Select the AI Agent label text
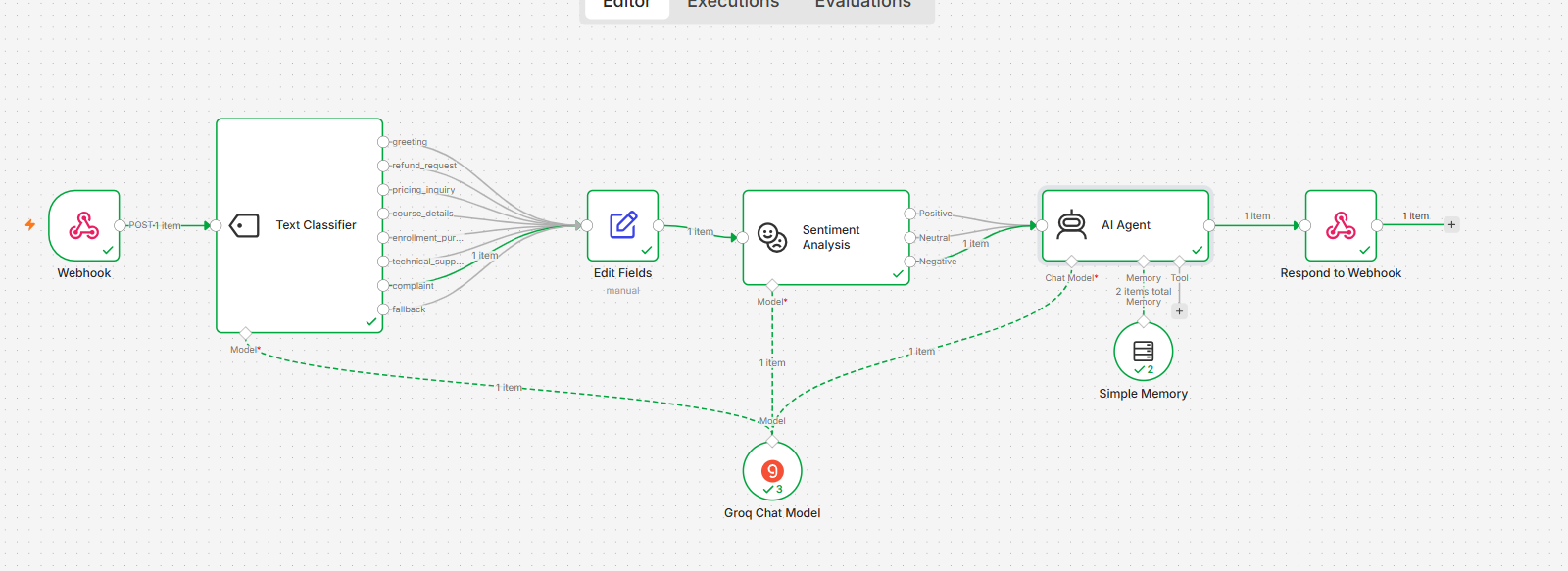Image resolution: width=1568 pixels, height=571 pixels. 1126,225
